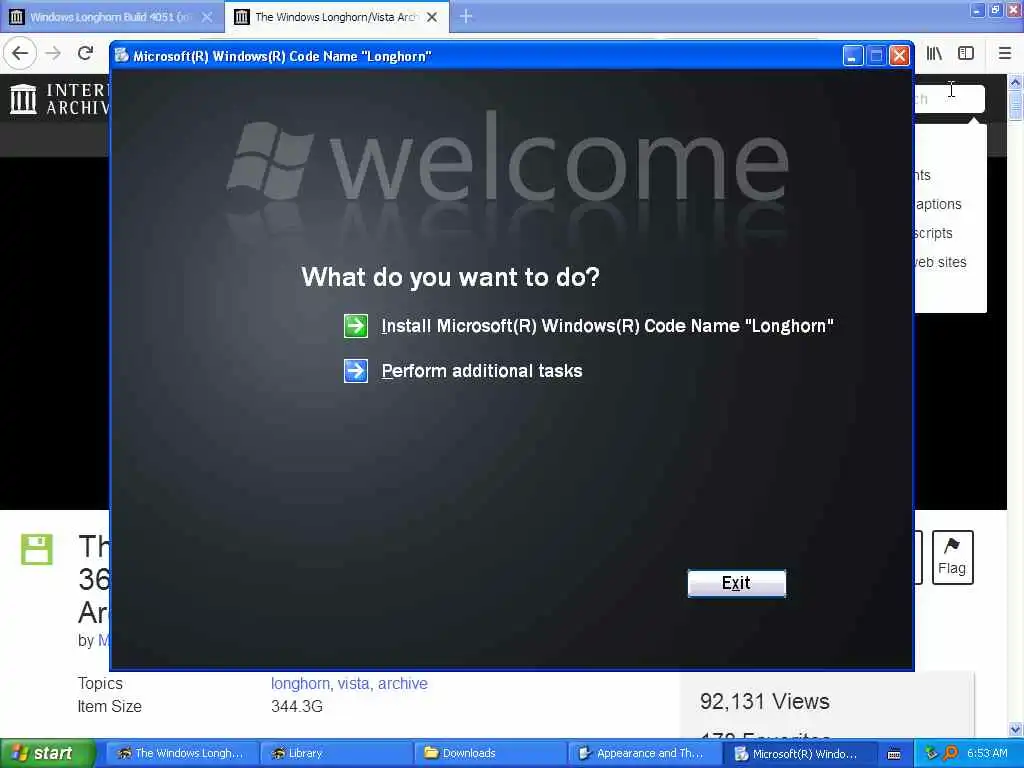Open a new browser tab with plus icon
The height and width of the screenshot is (768, 1024).
466,16
